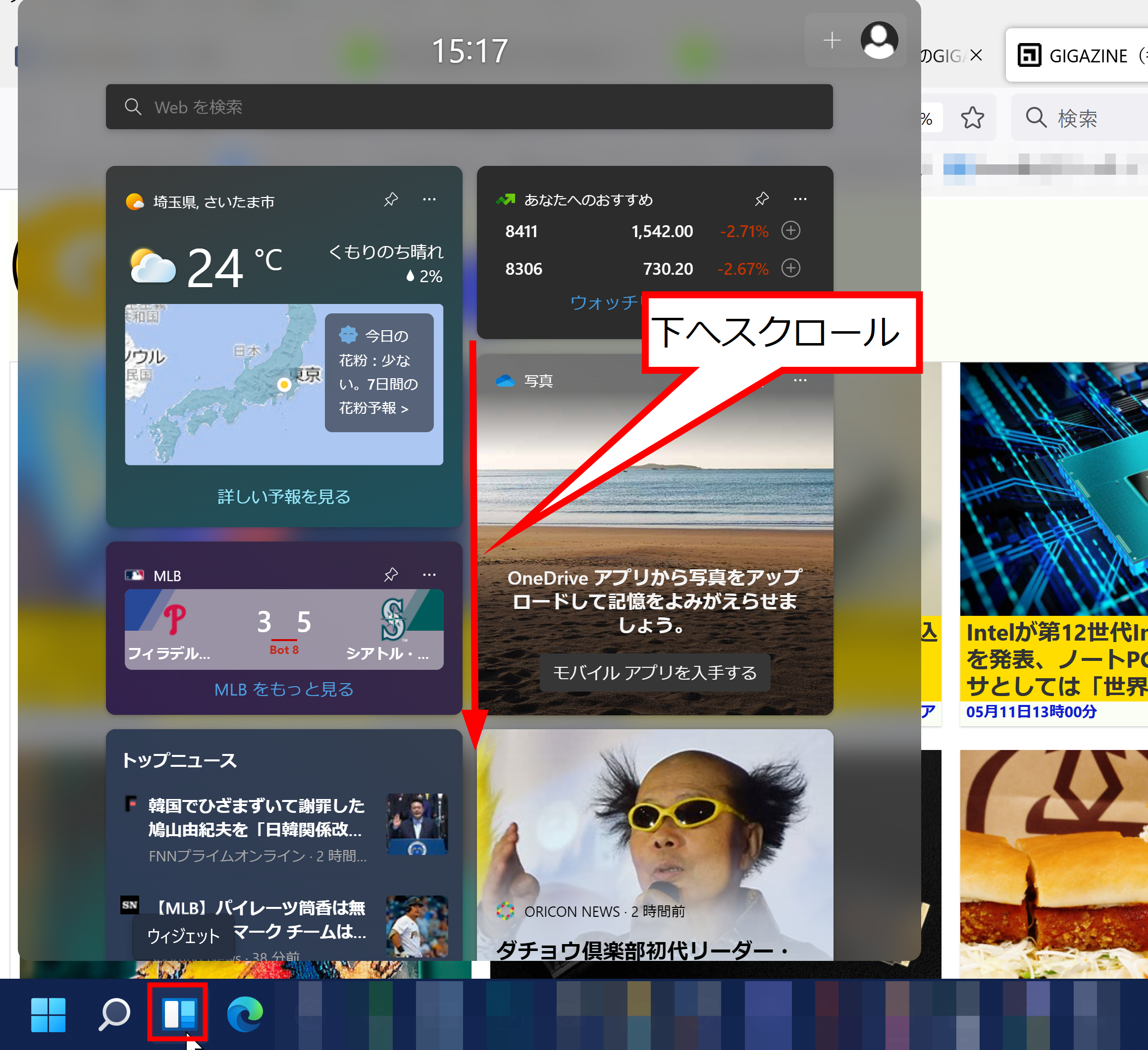Click the taskbar Widgets icon

pos(179,1014)
